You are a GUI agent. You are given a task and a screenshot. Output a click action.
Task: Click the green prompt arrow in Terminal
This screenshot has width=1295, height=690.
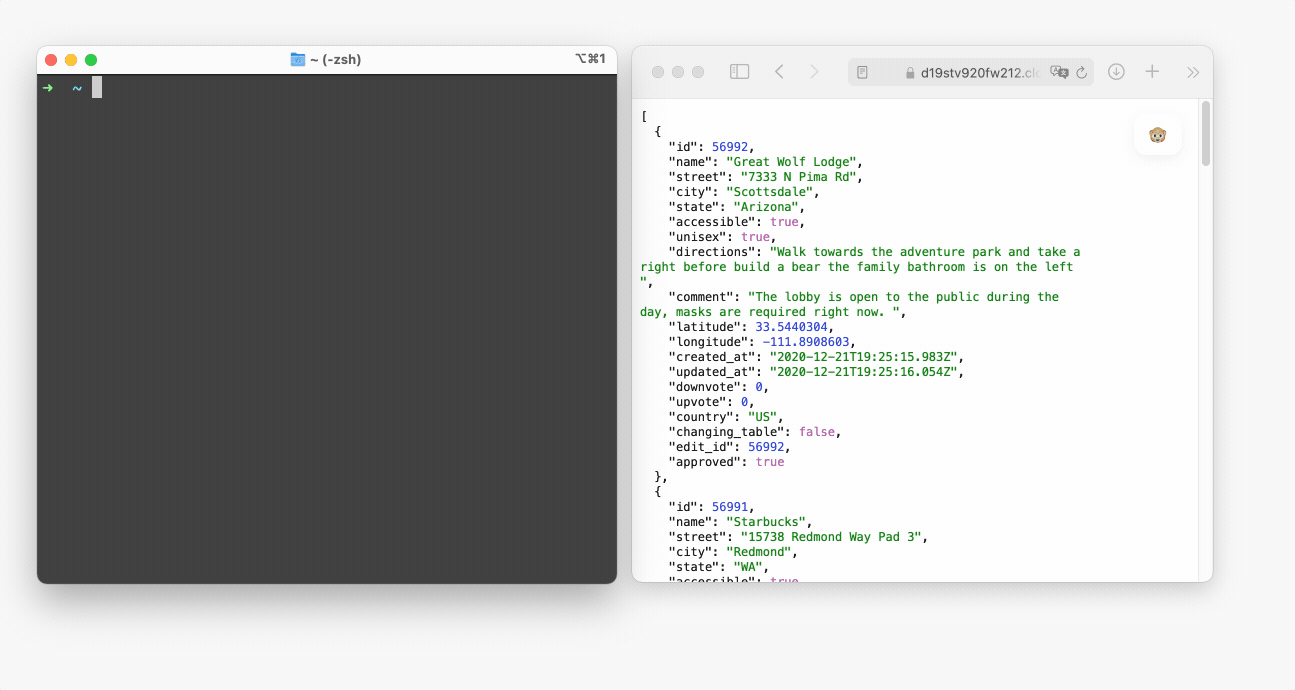pos(48,88)
